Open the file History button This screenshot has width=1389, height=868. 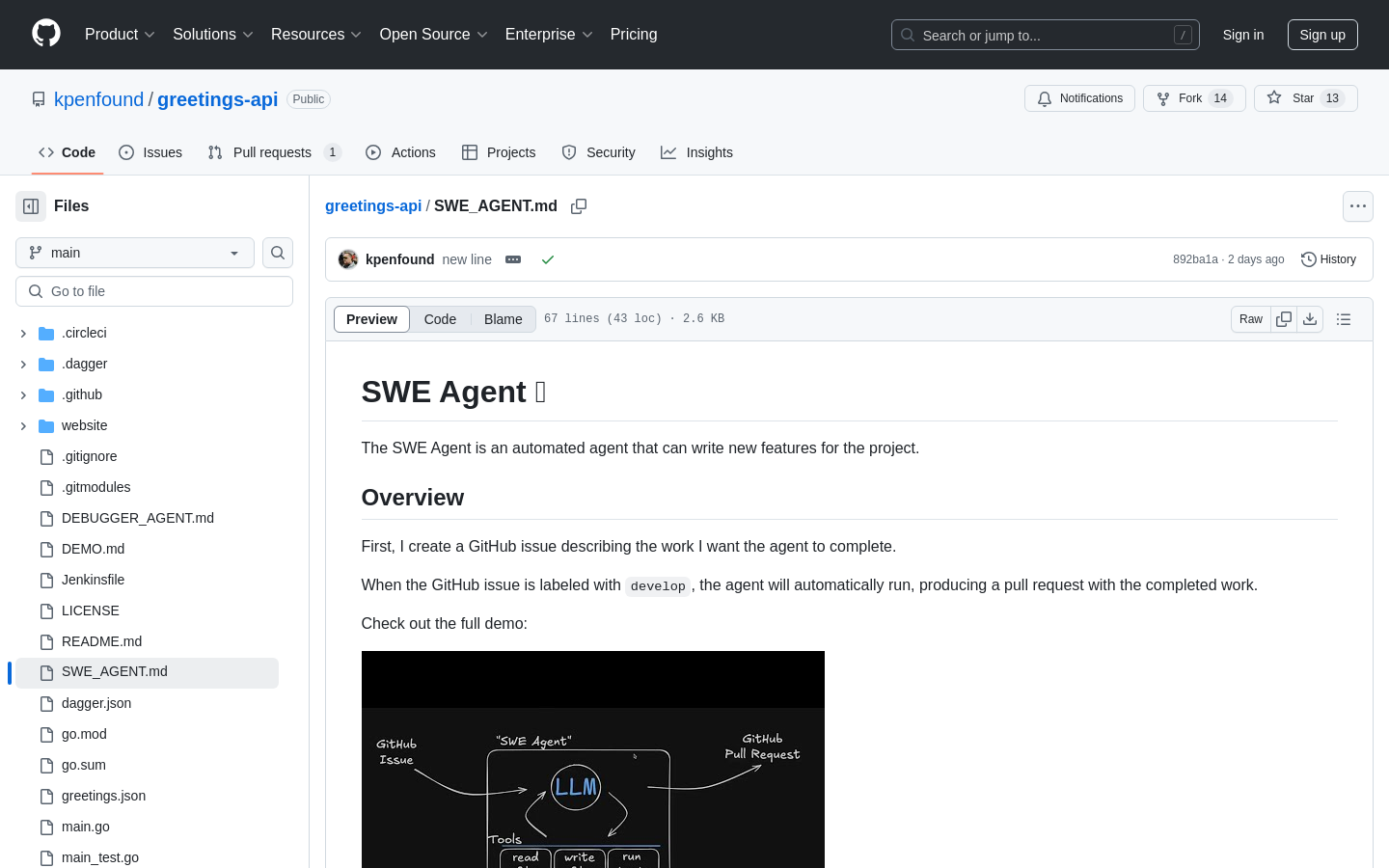1329,259
